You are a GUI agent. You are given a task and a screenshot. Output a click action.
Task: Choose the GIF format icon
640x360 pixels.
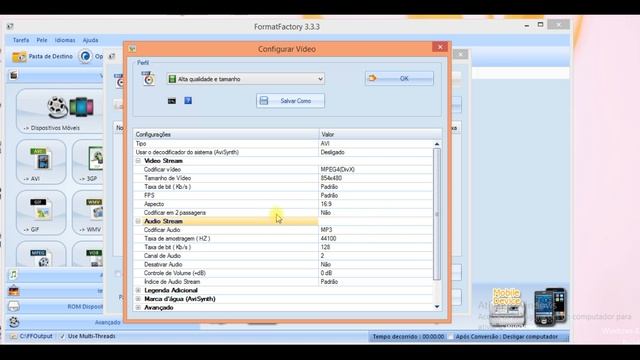pyautogui.click(x=41, y=209)
